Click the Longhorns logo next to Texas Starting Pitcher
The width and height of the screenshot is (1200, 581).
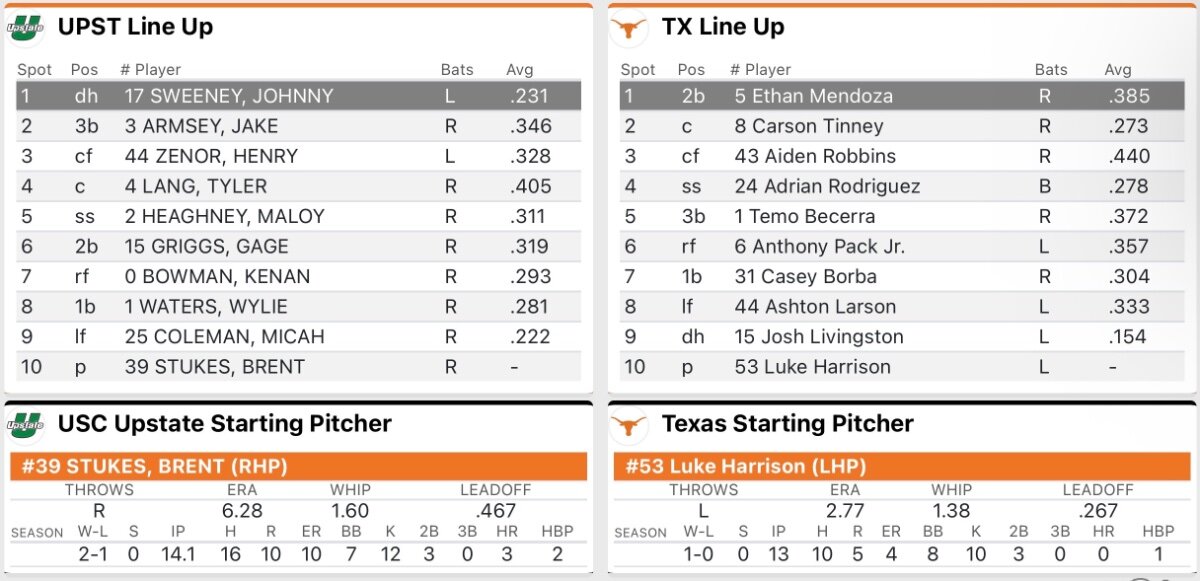629,424
